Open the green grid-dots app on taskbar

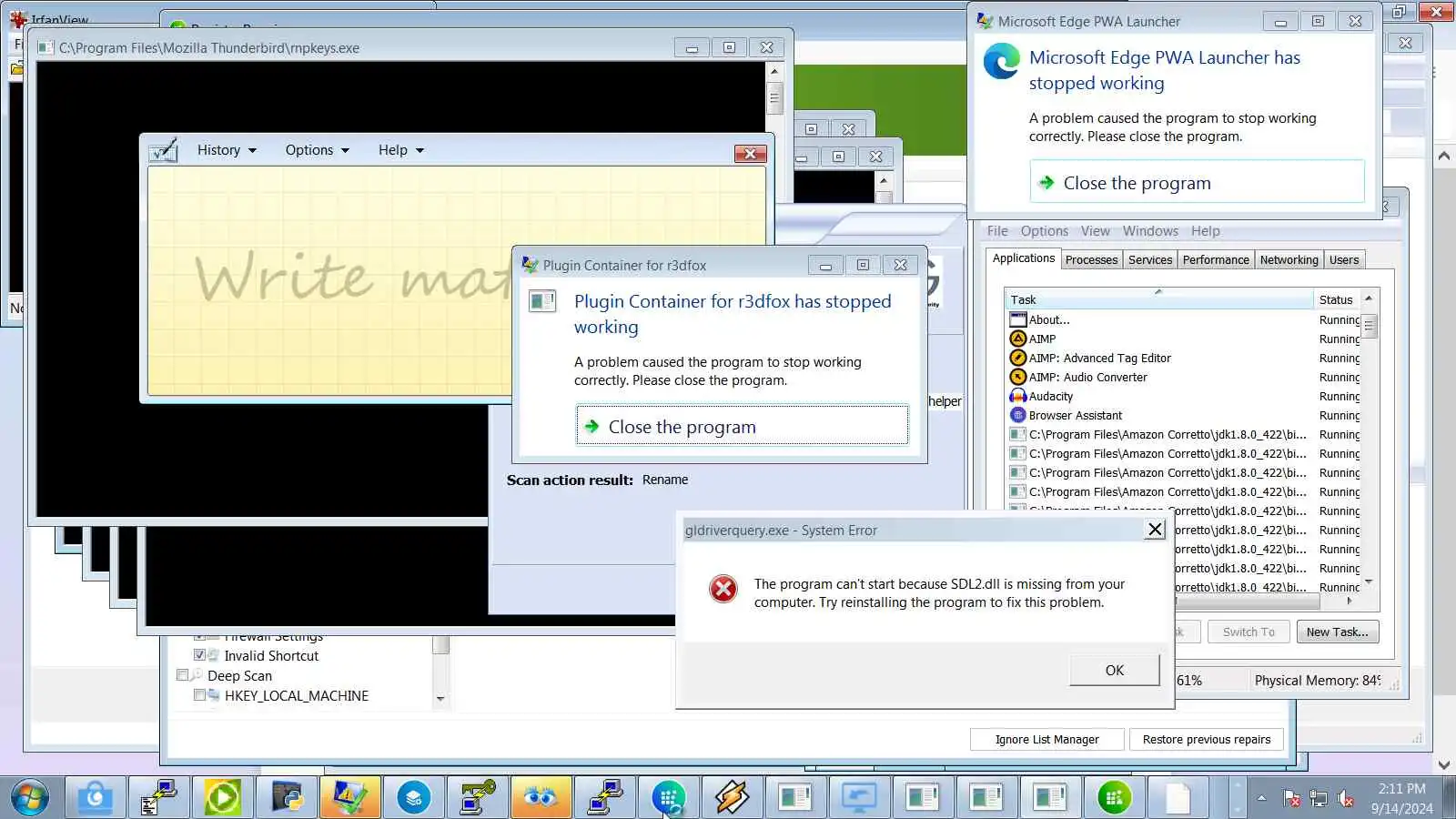[1115, 798]
